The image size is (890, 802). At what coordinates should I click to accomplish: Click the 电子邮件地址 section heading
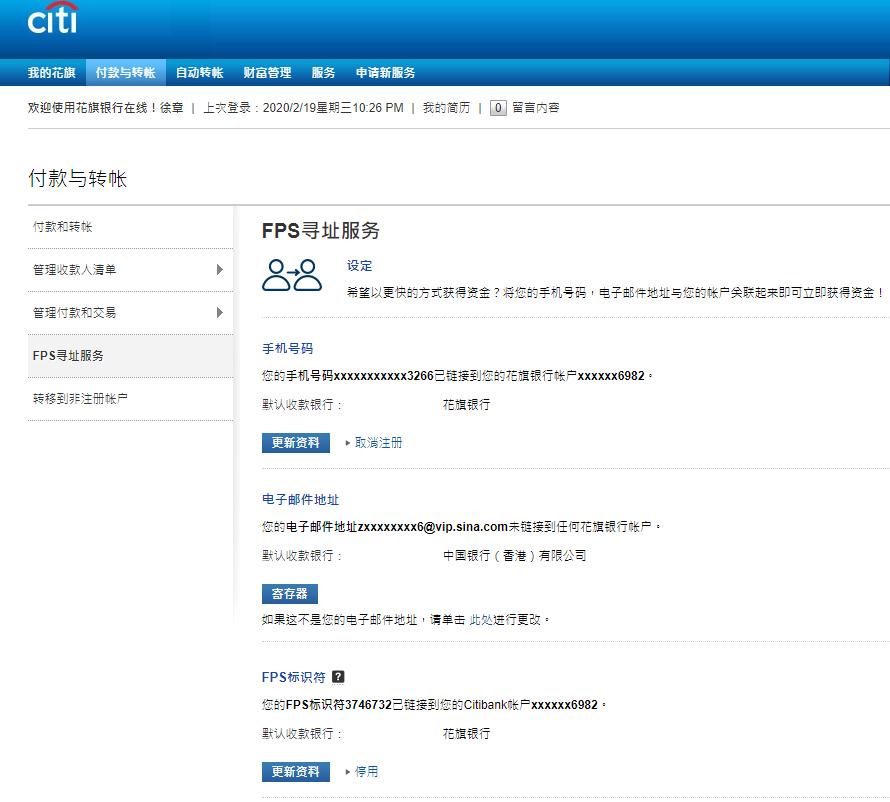click(300, 499)
